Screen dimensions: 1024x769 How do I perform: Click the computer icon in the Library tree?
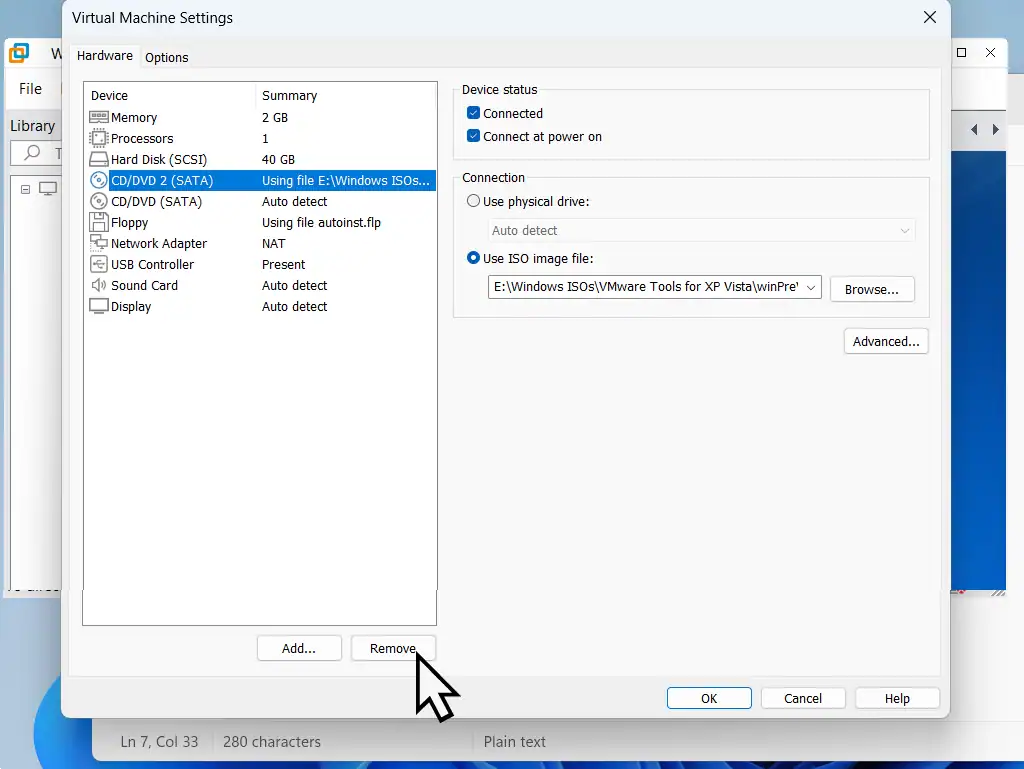coord(48,189)
